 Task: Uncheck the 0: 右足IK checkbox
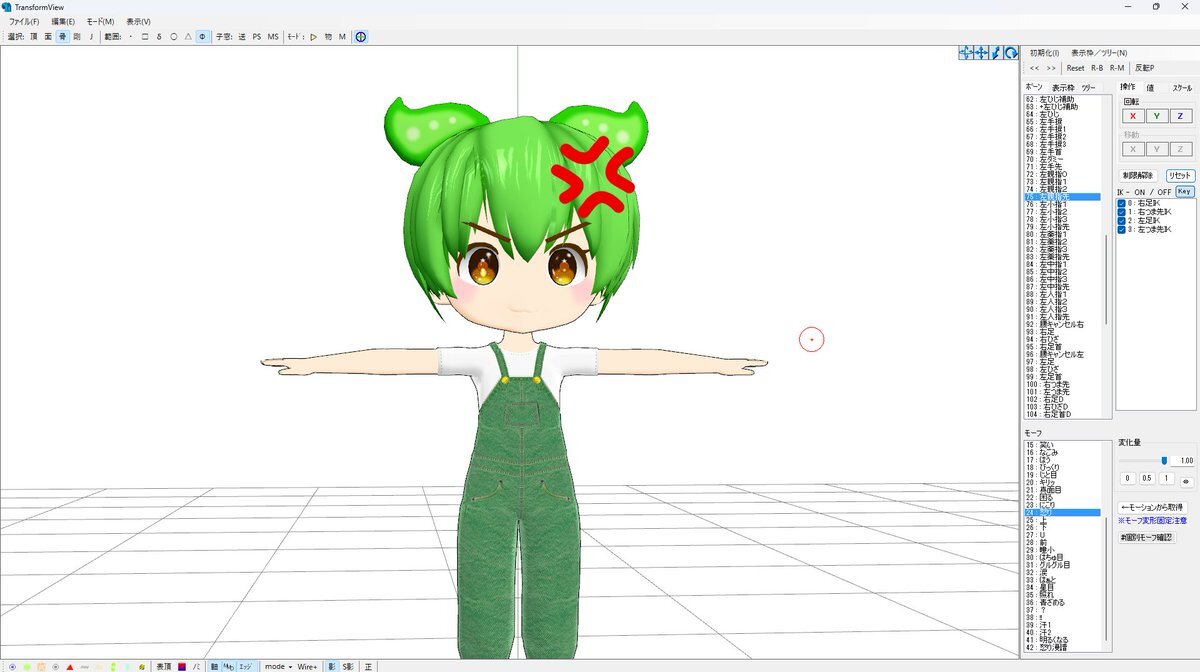[x=1122, y=203]
